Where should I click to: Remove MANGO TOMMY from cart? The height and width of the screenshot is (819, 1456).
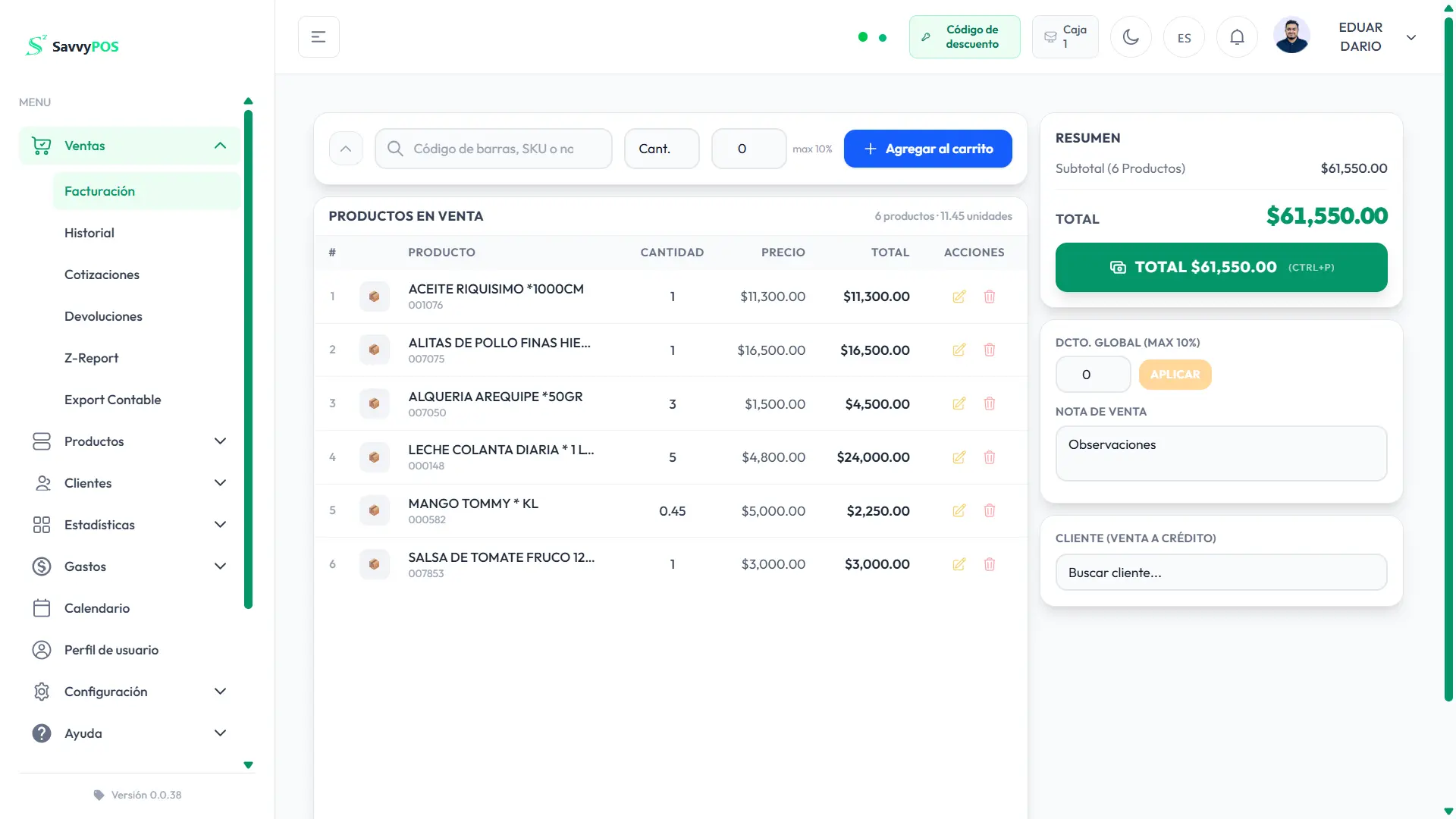tap(990, 510)
